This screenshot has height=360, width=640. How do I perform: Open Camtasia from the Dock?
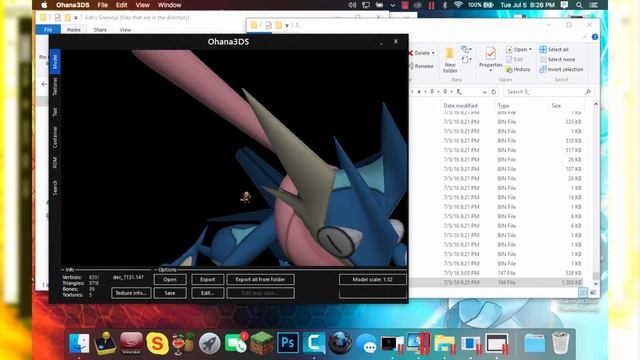tap(314, 343)
